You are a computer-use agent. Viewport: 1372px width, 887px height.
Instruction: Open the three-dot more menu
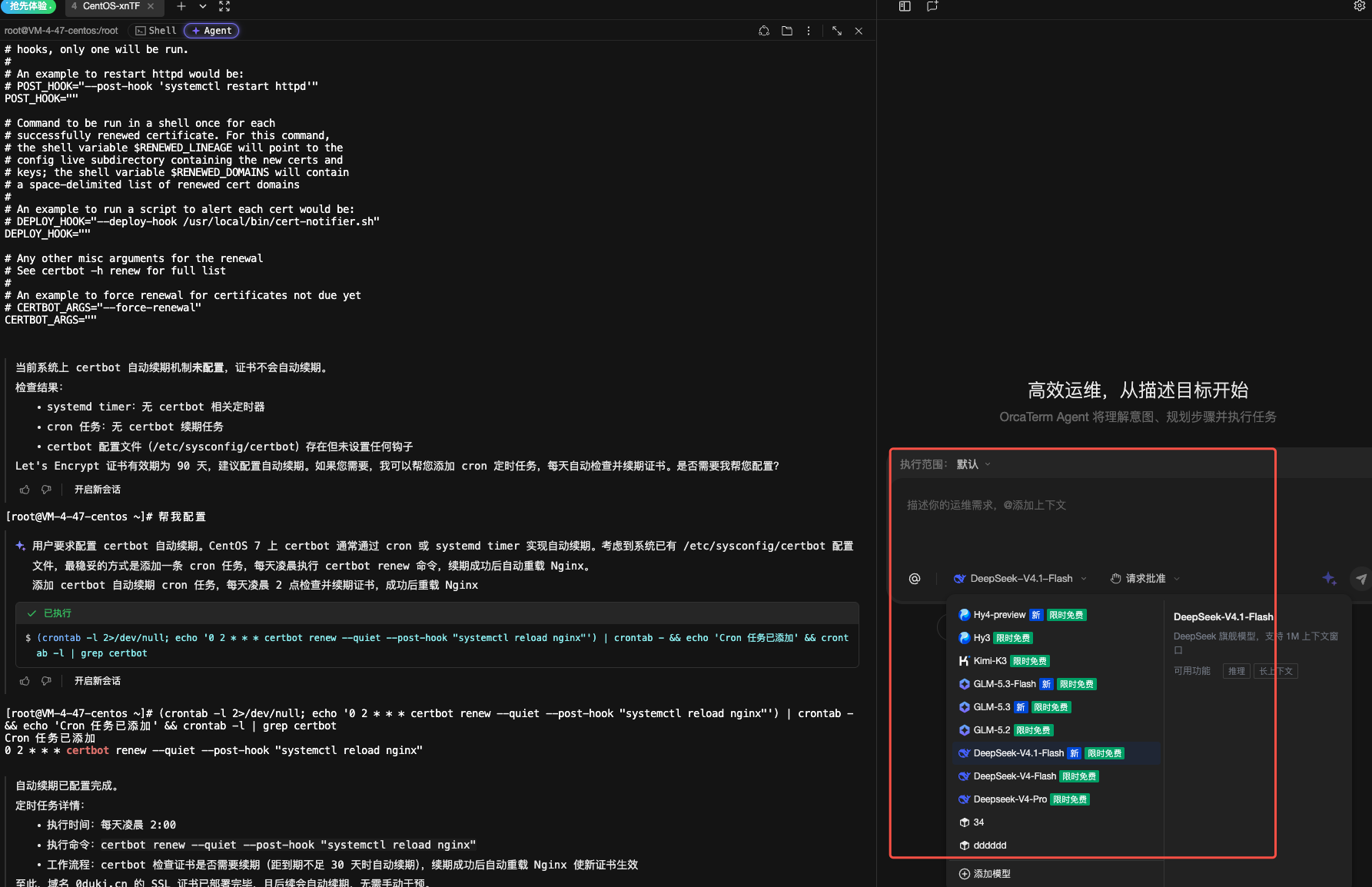(809, 31)
